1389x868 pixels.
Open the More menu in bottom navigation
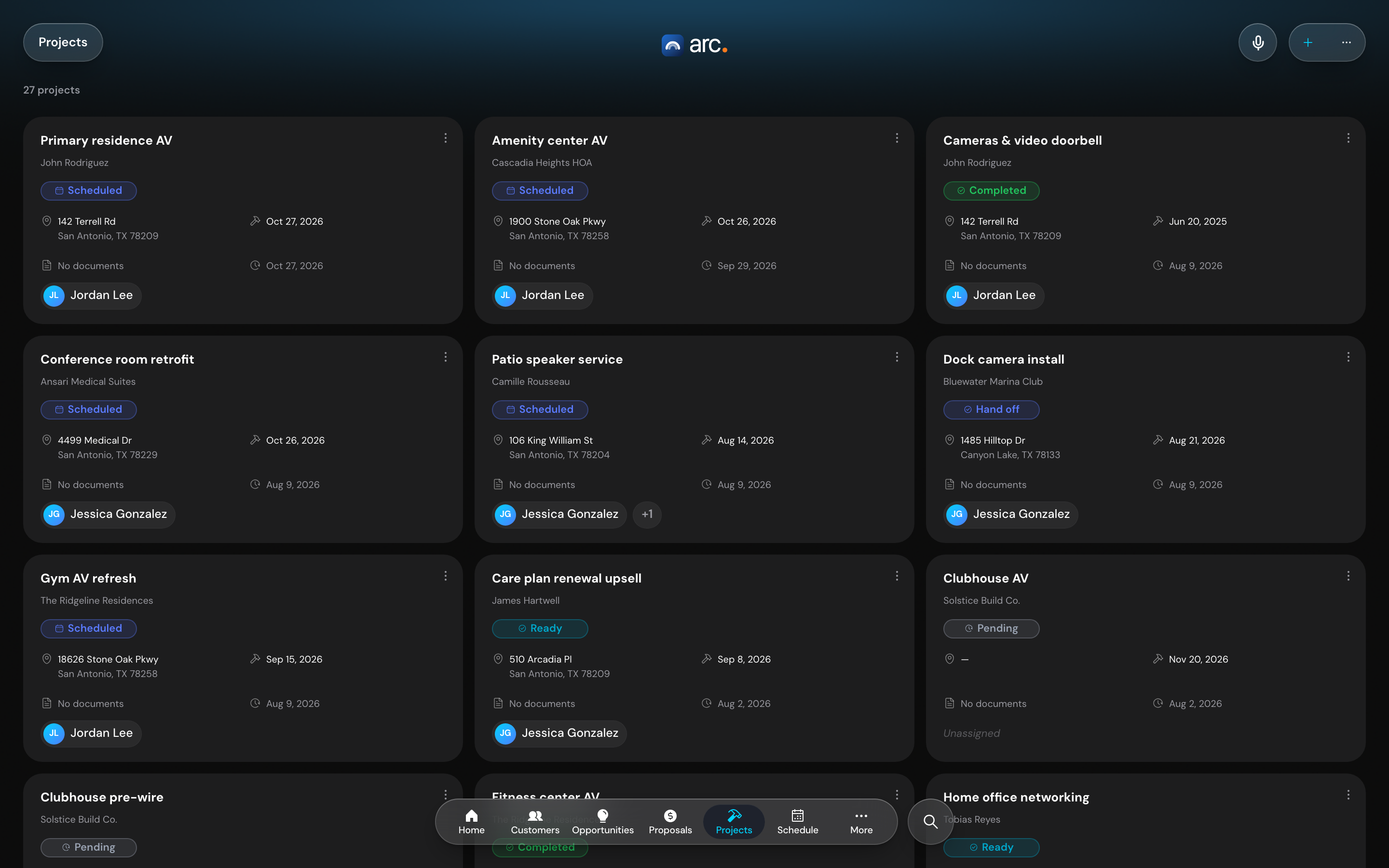point(861,822)
